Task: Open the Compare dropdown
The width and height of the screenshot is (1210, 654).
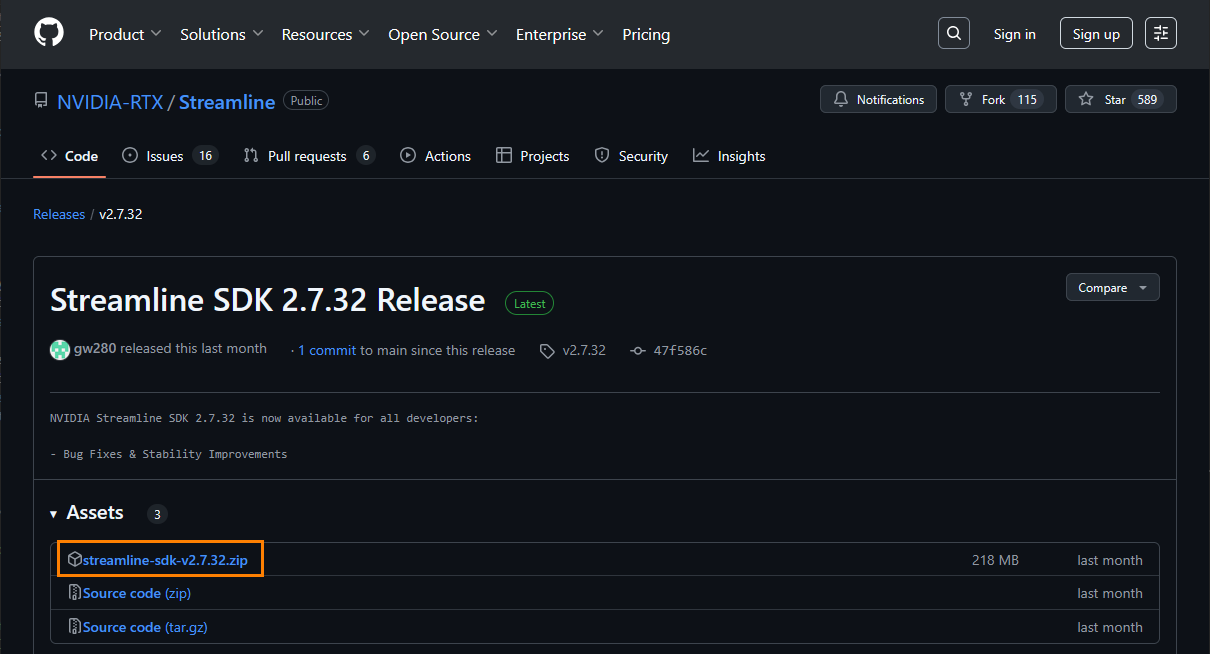Action: 1113,288
